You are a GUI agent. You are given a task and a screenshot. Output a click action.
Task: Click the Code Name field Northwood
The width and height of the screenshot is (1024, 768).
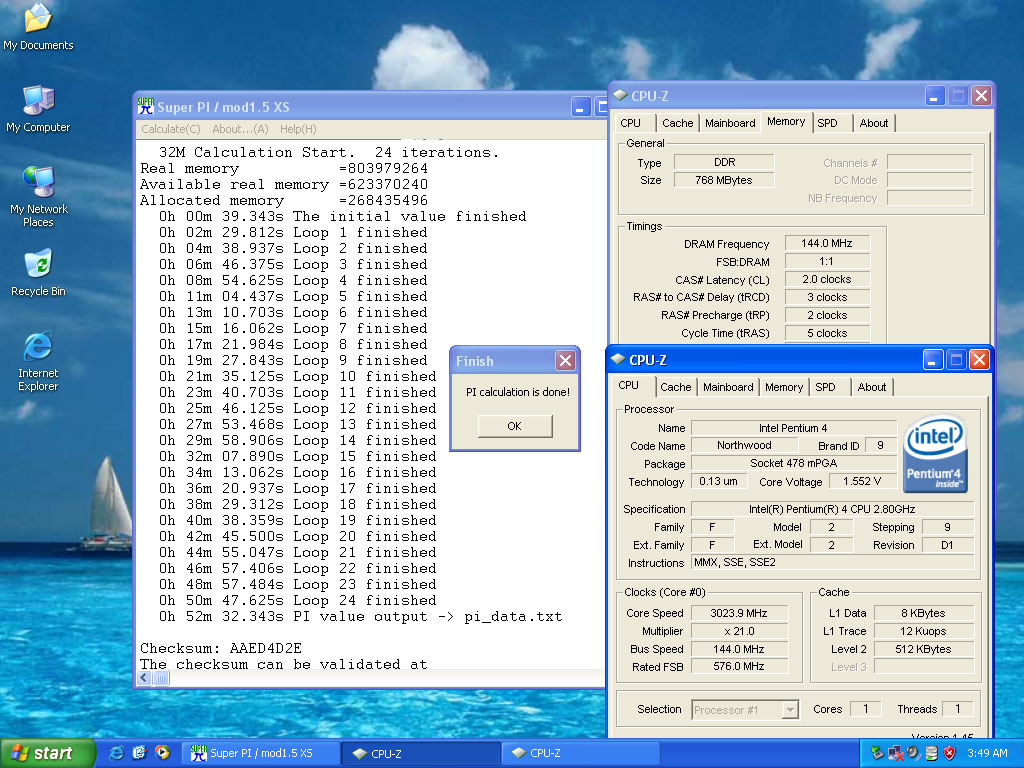[x=744, y=445]
